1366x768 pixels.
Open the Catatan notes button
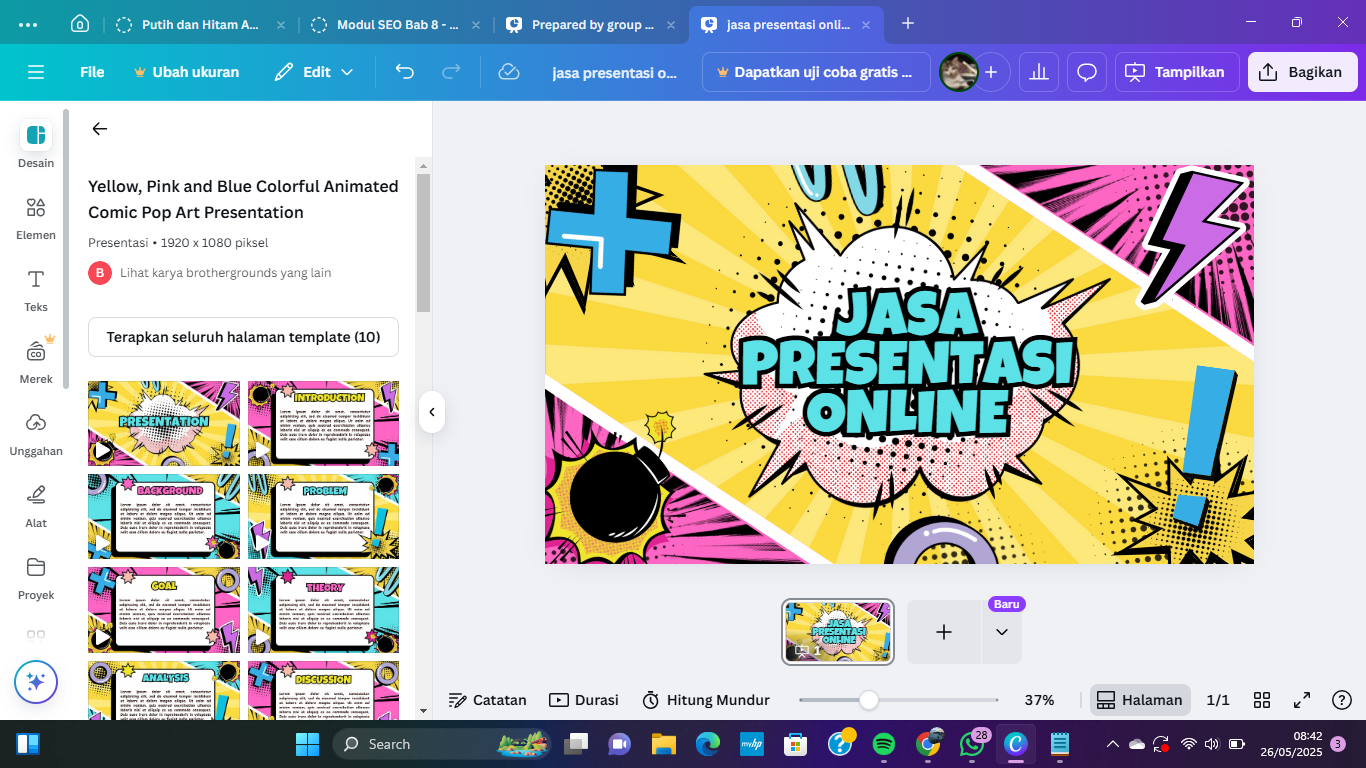coord(487,700)
